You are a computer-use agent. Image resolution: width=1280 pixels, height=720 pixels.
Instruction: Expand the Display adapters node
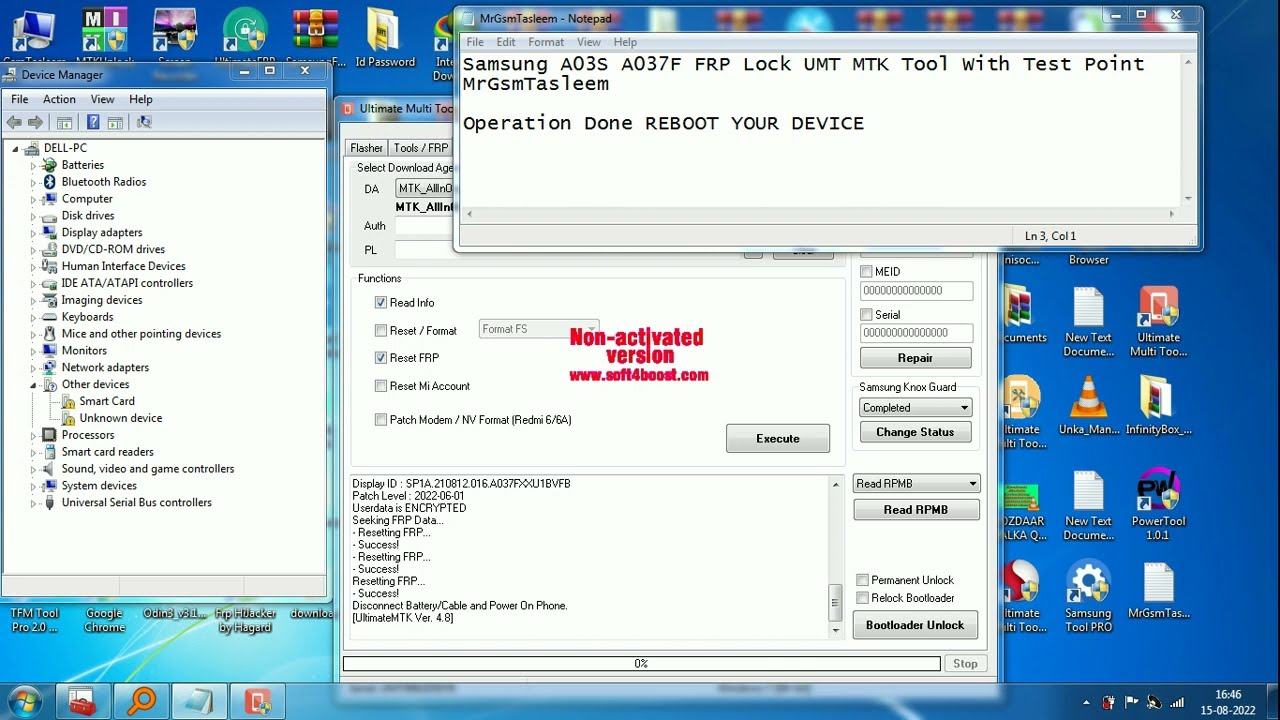pyautogui.click(x=33, y=233)
